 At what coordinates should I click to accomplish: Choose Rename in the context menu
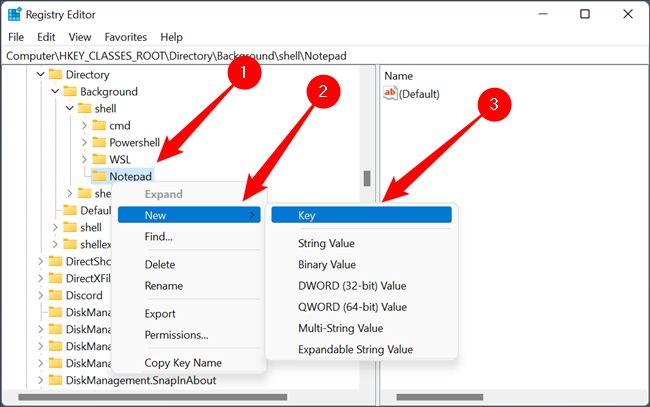tap(189, 286)
